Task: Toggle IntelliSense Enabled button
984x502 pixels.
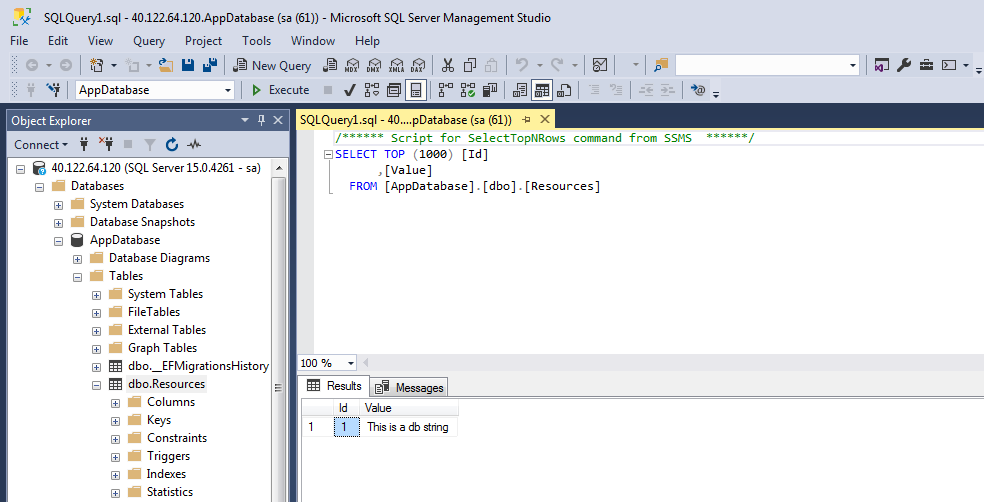Action: pyautogui.click(x=416, y=90)
